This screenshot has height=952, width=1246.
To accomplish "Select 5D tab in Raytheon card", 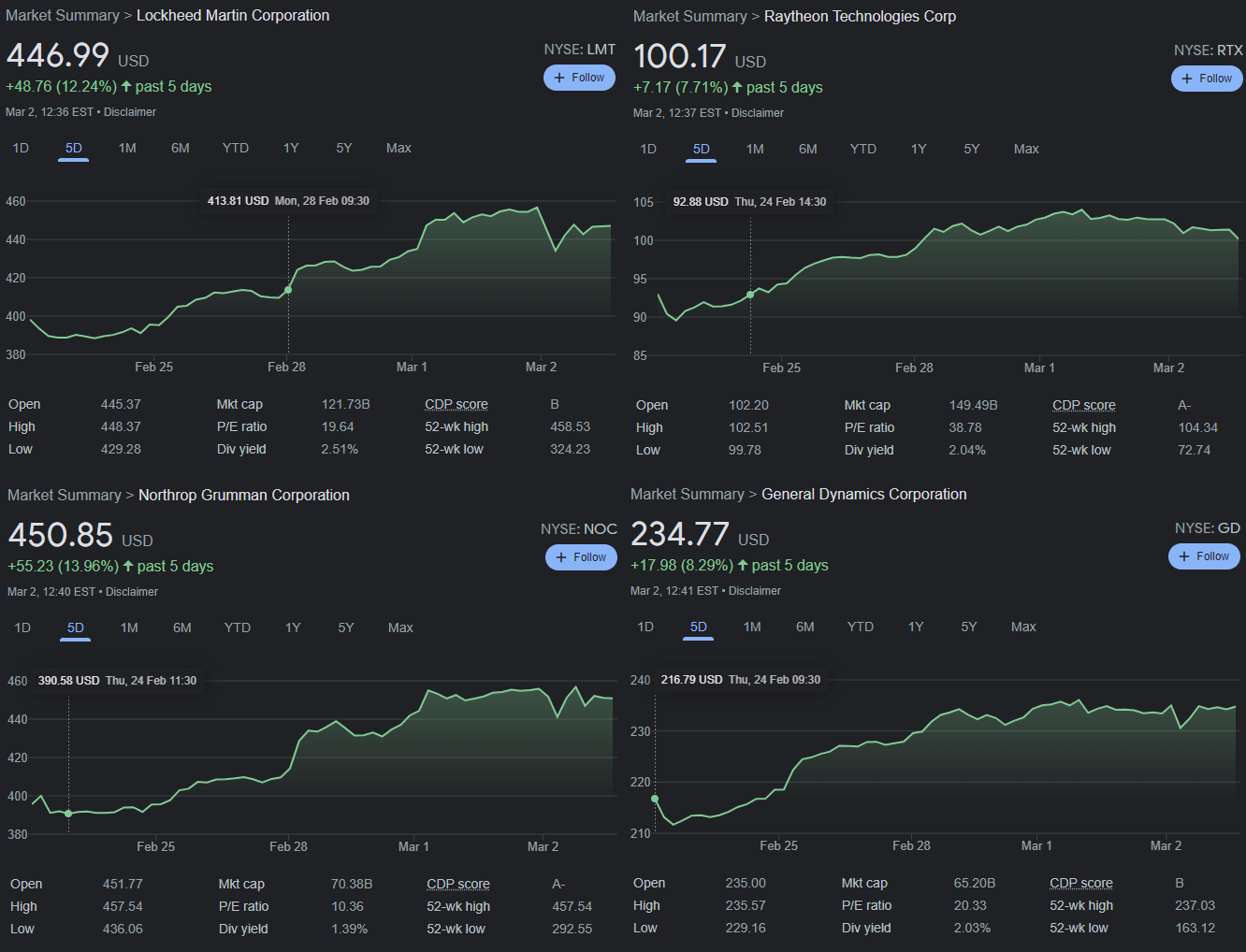I will (702, 149).
